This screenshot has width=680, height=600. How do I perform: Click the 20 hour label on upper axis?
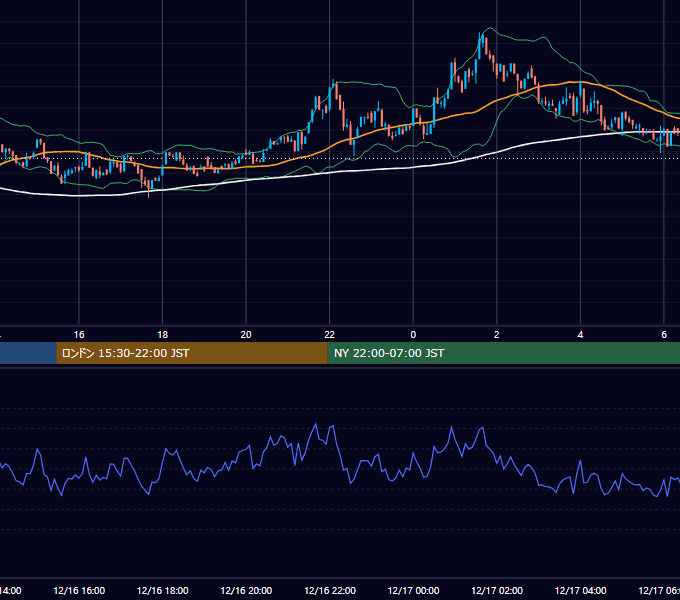pyautogui.click(x=246, y=335)
